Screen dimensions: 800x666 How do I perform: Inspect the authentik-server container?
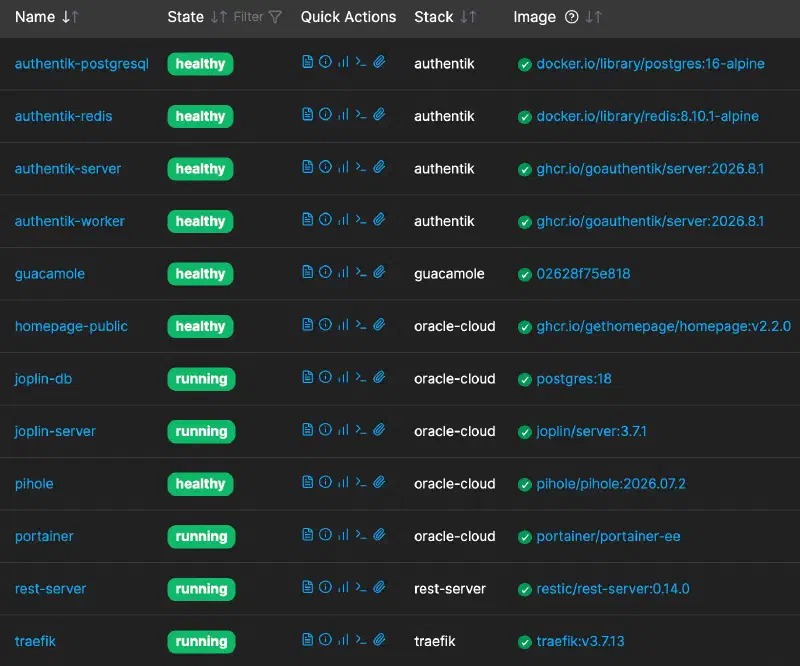[325, 167]
